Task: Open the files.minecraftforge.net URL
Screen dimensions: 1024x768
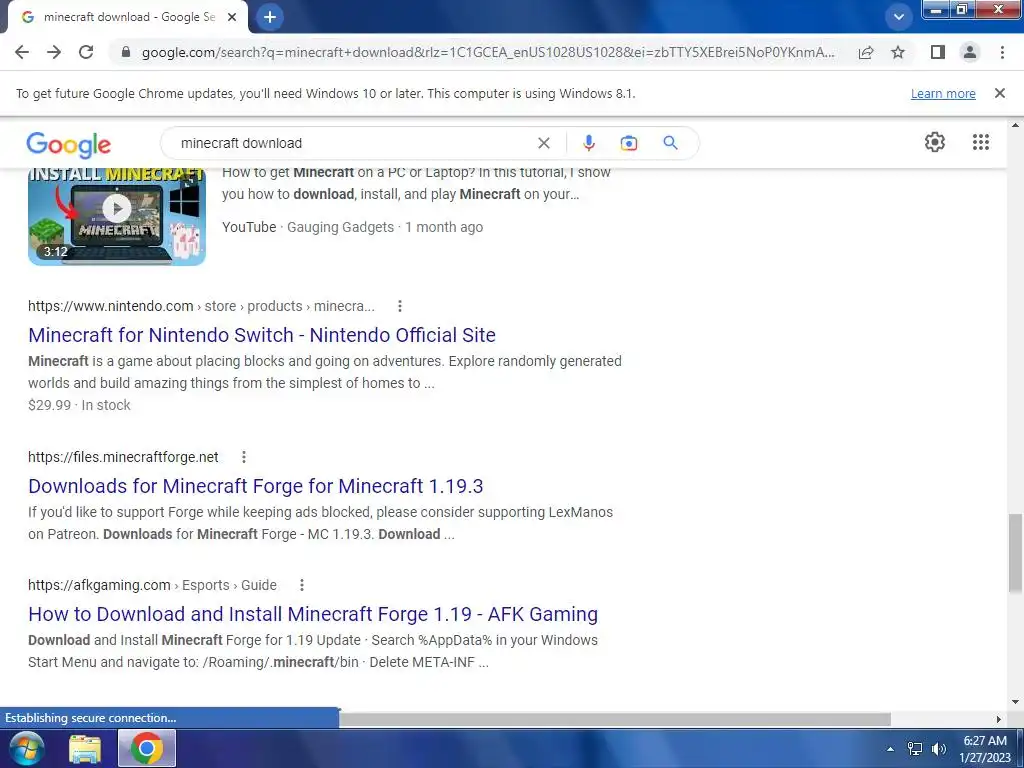Action: pos(123,457)
